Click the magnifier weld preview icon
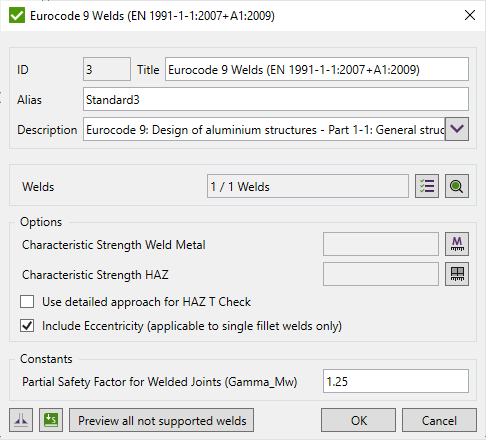Viewport: 486px width, 440px height. tap(457, 186)
